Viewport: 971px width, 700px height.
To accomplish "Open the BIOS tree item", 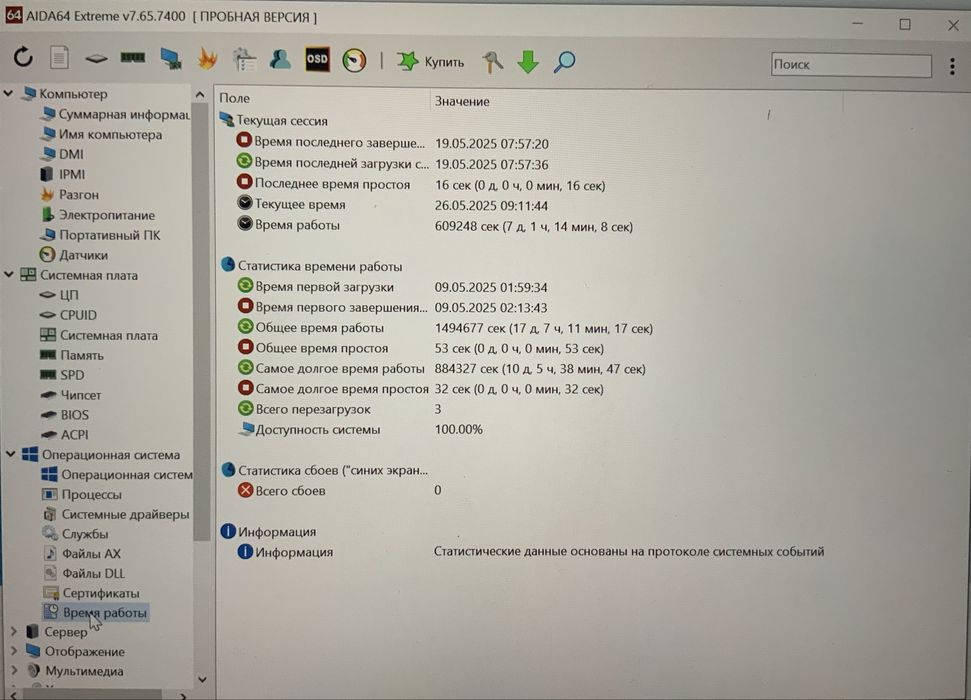I will [65, 414].
